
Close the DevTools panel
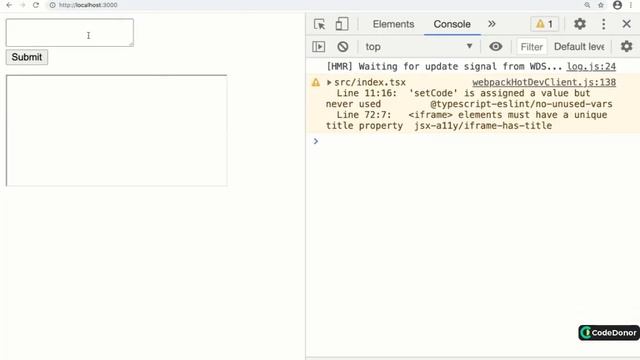click(x=627, y=24)
